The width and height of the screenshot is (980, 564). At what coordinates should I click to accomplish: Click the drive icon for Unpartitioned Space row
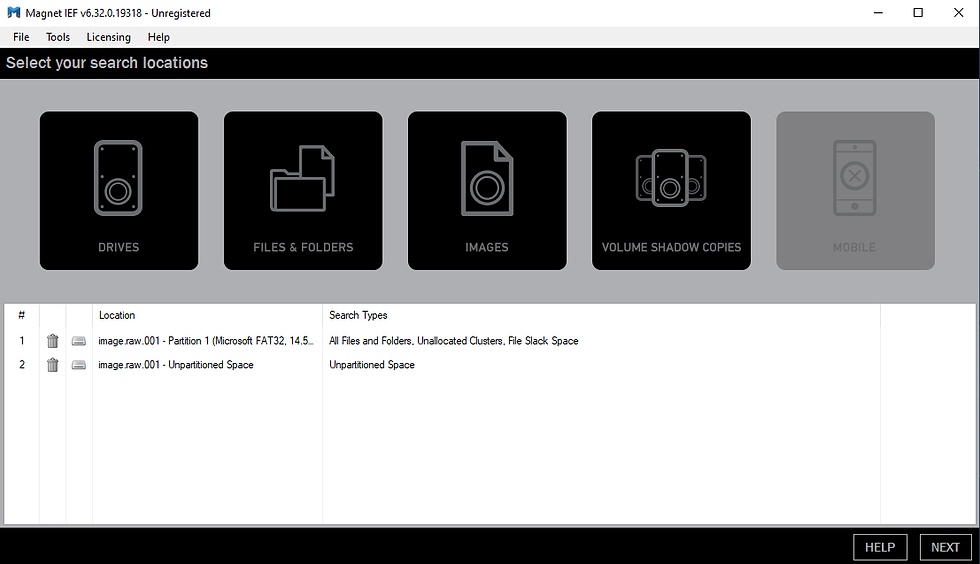coord(79,365)
